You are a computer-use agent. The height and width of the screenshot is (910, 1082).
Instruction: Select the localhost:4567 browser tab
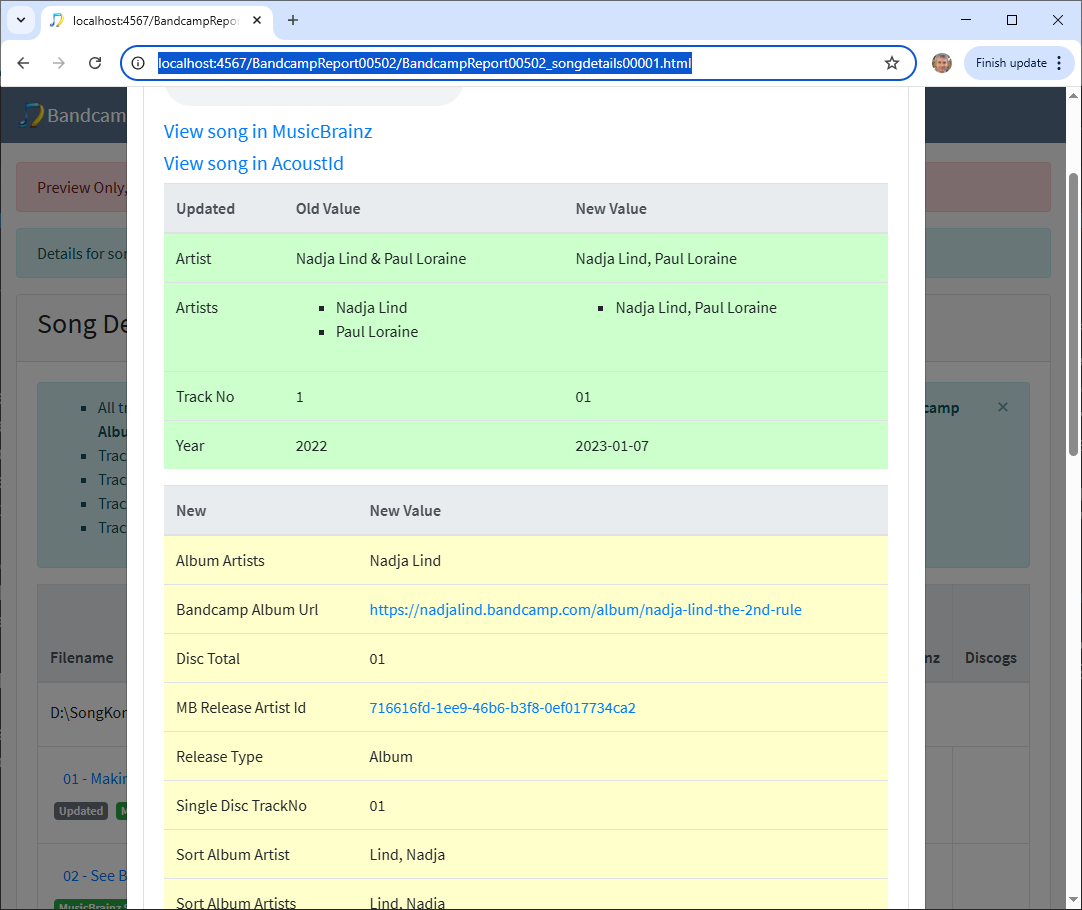(x=150, y=20)
